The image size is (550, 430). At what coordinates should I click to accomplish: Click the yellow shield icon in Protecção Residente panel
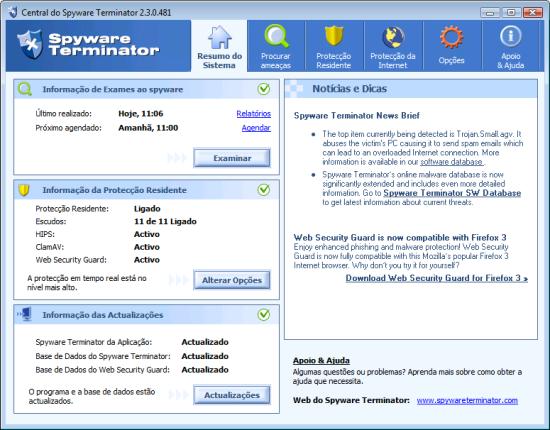pos(24,190)
